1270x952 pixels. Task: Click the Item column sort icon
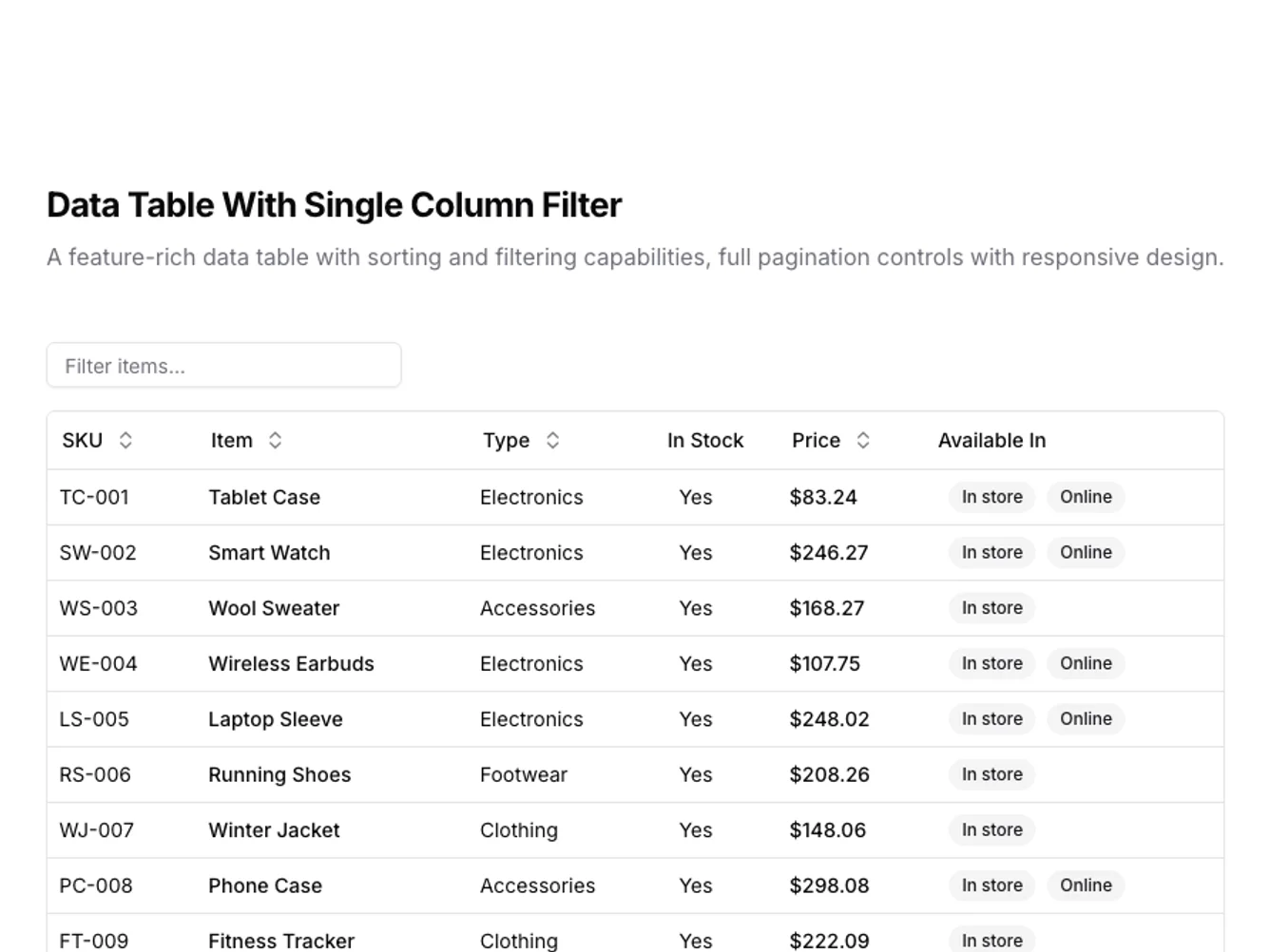(x=275, y=440)
